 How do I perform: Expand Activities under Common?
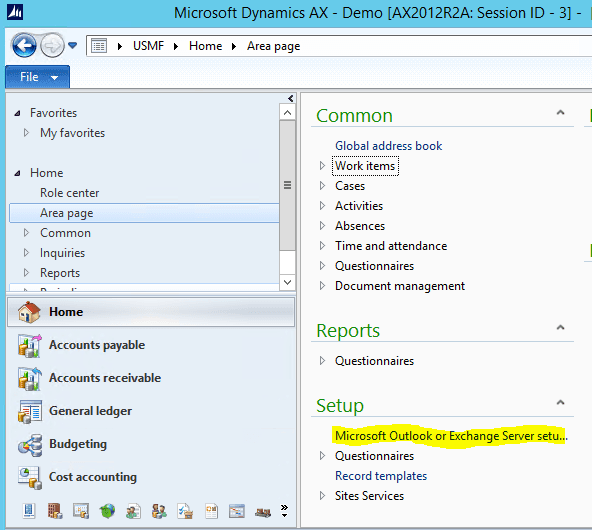322,205
